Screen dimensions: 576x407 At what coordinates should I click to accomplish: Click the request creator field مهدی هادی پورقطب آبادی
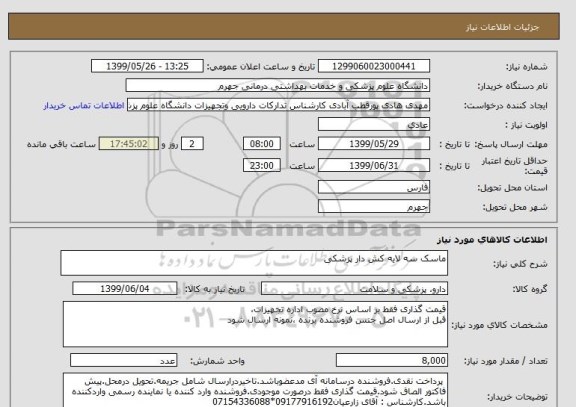(x=278, y=105)
